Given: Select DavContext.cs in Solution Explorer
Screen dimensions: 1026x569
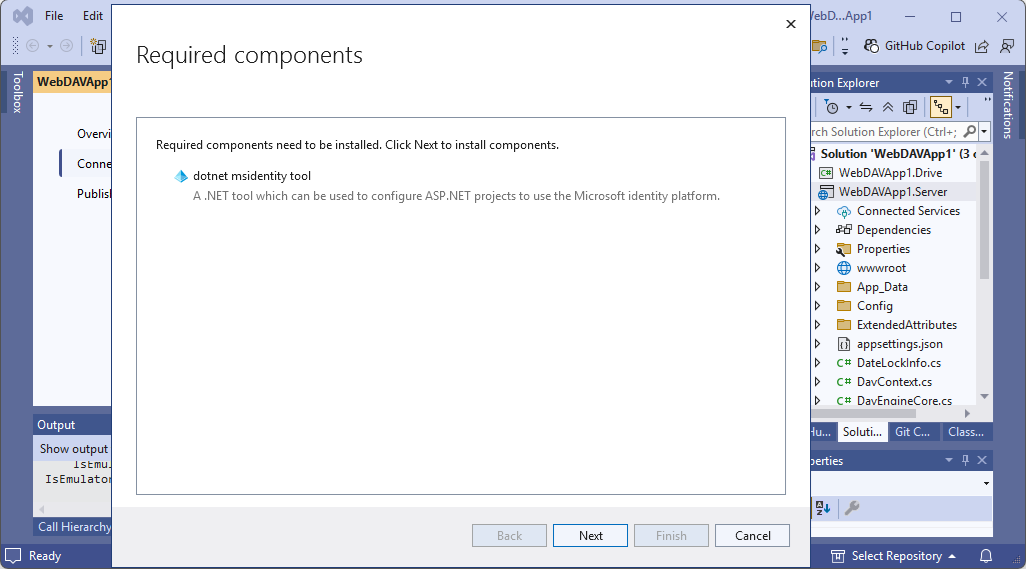Looking at the screenshot, I should point(894,381).
